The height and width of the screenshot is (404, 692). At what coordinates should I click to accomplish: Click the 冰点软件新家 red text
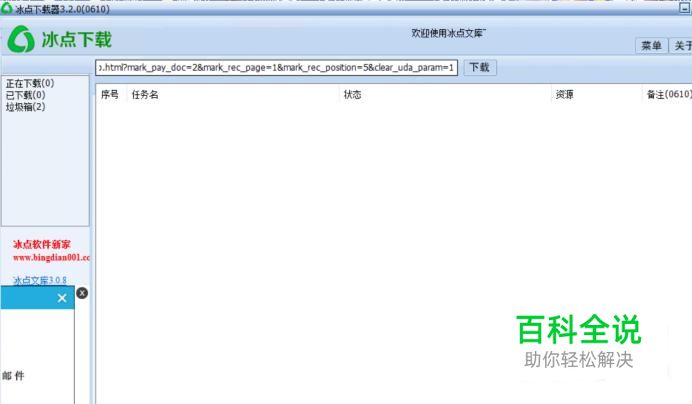pos(41,244)
